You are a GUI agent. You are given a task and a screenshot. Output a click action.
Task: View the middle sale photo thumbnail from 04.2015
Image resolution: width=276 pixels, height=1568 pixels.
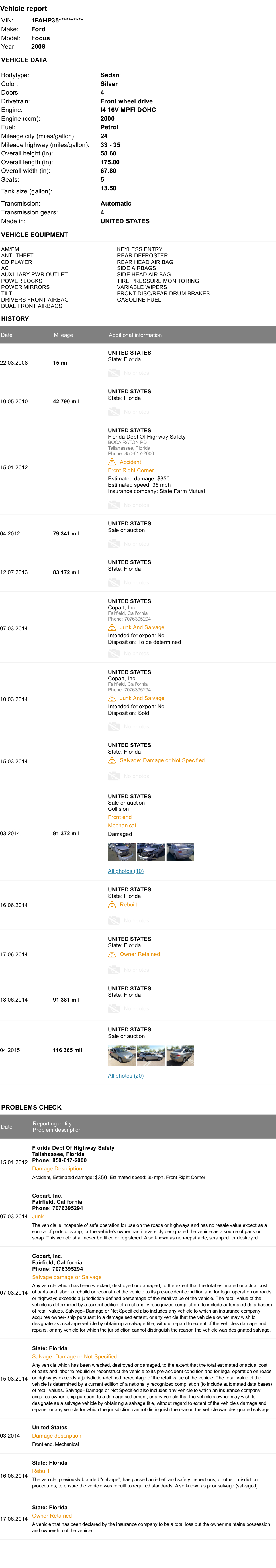[x=151, y=1056]
